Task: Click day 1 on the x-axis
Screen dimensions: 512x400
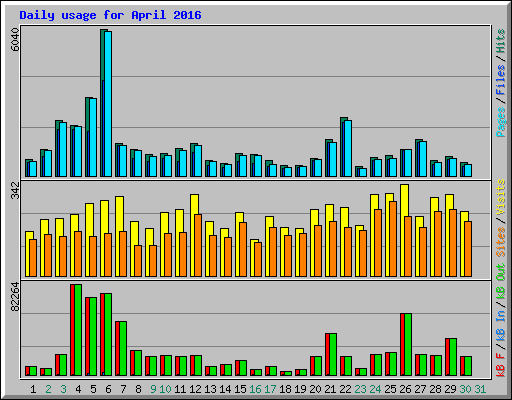Action: tap(33, 389)
